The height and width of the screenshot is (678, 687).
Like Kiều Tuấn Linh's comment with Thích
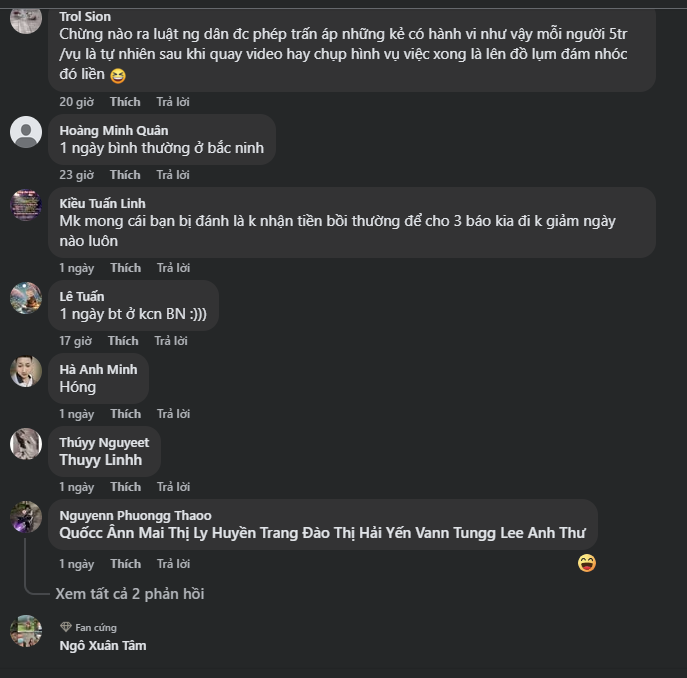[125, 268]
